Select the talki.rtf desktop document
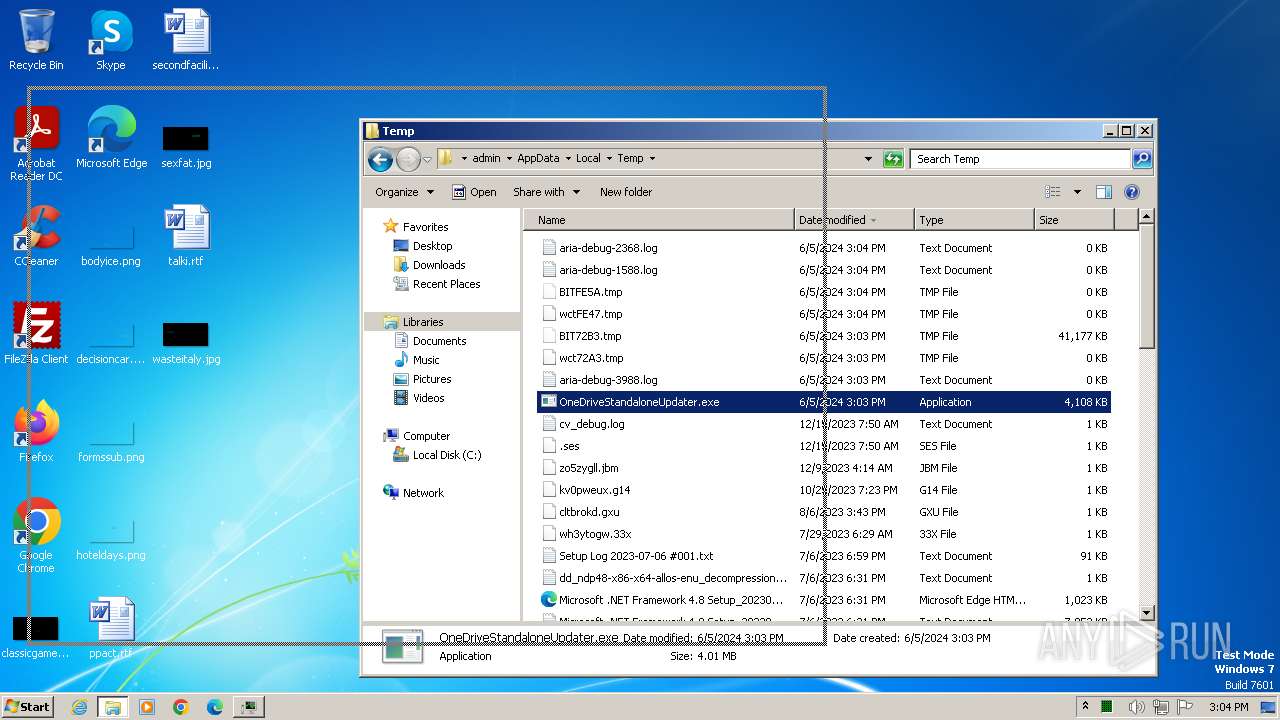Image resolution: width=1280 pixels, height=720 pixels. tap(186, 236)
